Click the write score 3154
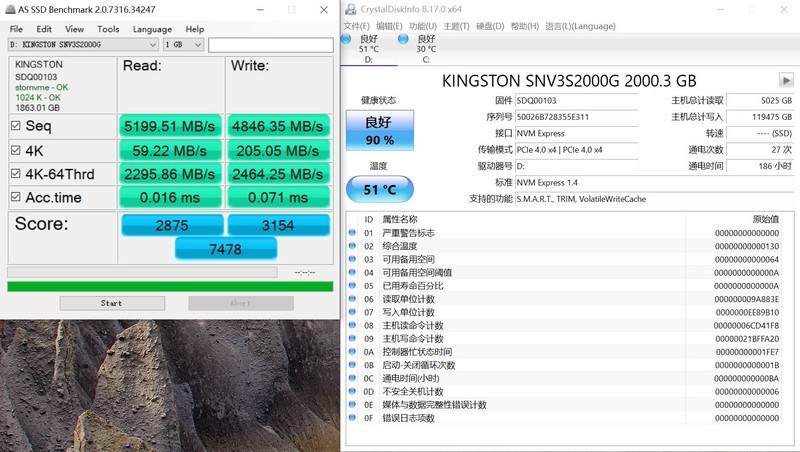Screen dimensions: 800x452 point(278,225)
